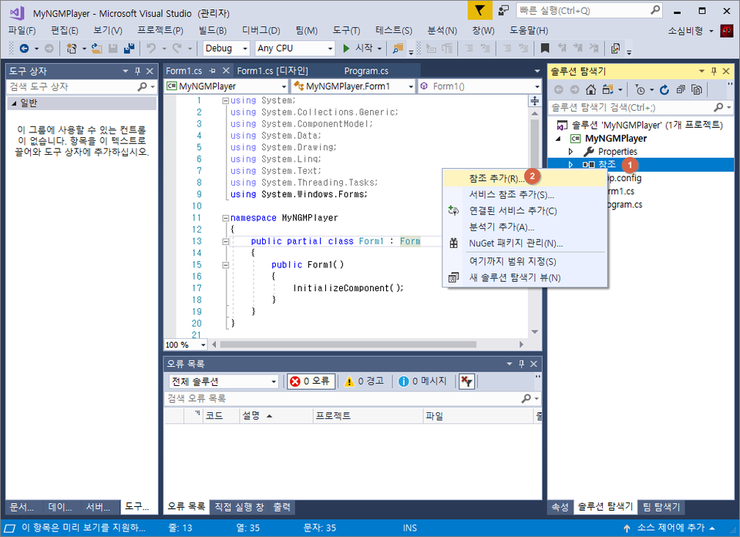740x537 pixels.
Task: Click the Visual Studio logo icon
Action: tap(17, 13)
